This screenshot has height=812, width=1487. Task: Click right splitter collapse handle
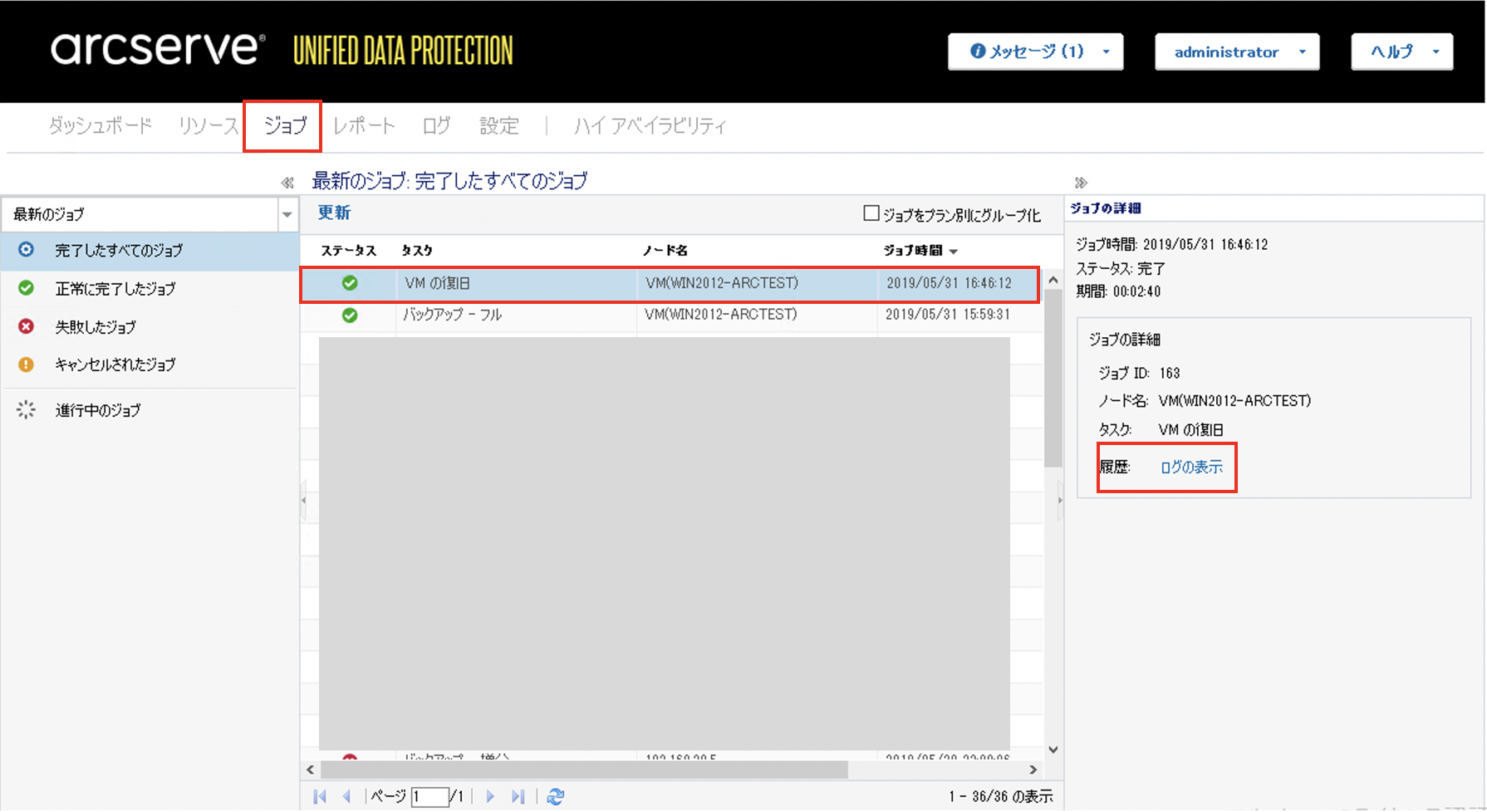point(1060,501)
